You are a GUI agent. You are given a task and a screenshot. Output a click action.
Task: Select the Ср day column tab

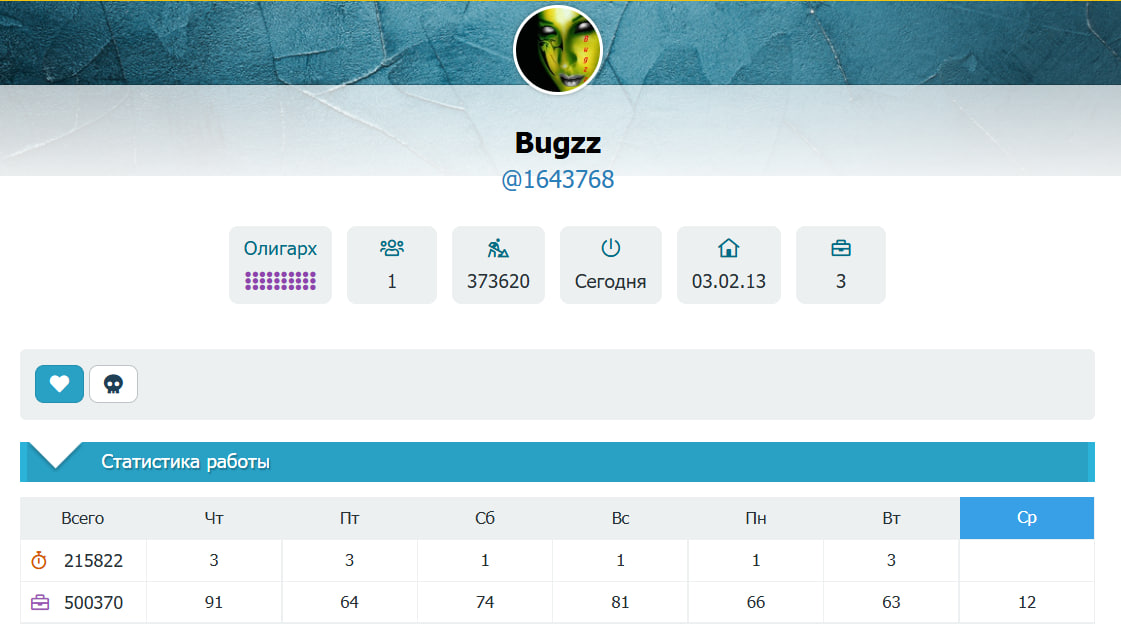point(1026,518)
